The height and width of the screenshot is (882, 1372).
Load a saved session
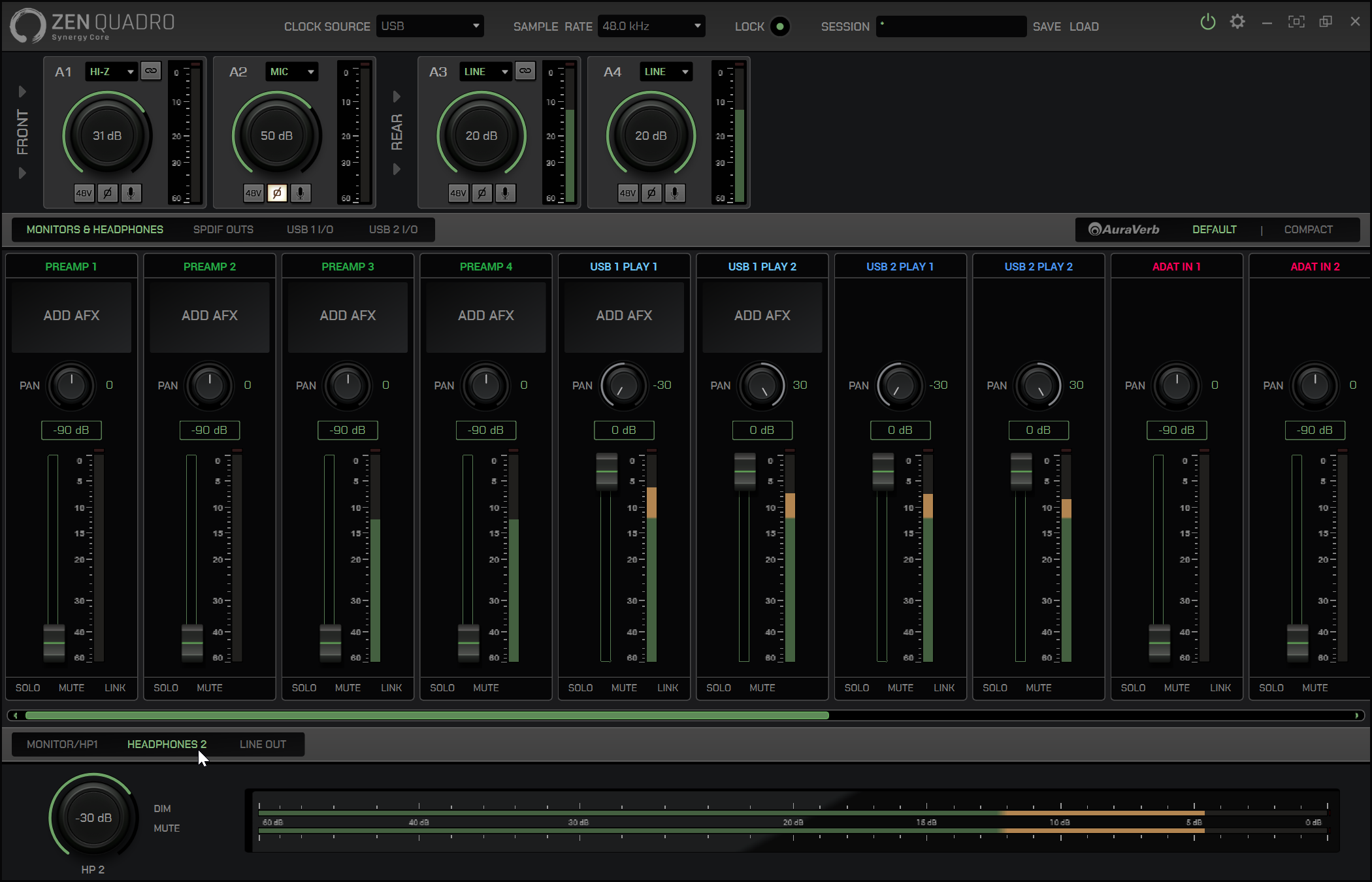(1084, 27)
